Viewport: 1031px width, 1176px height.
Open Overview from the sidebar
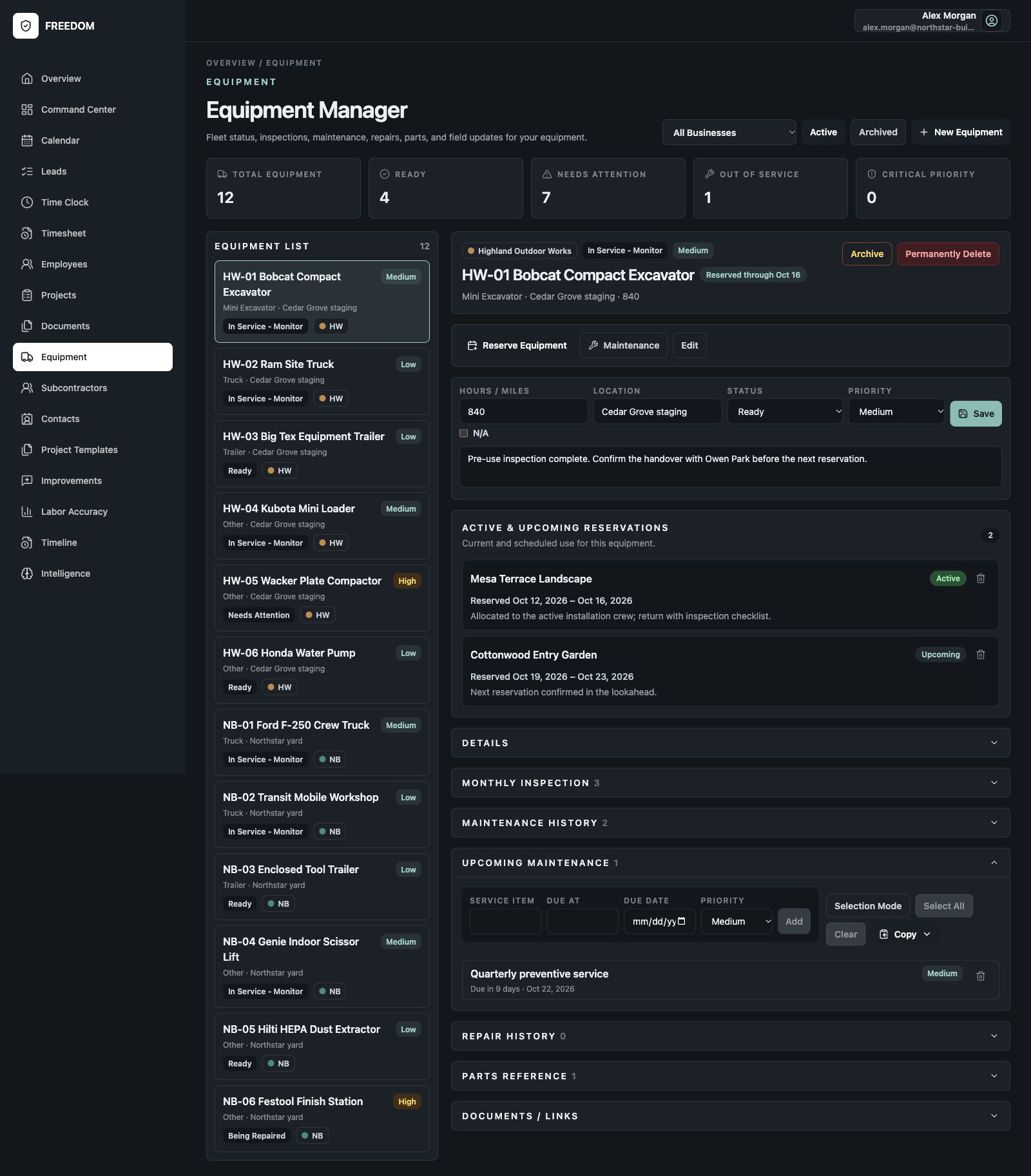[x=93, y=79]
